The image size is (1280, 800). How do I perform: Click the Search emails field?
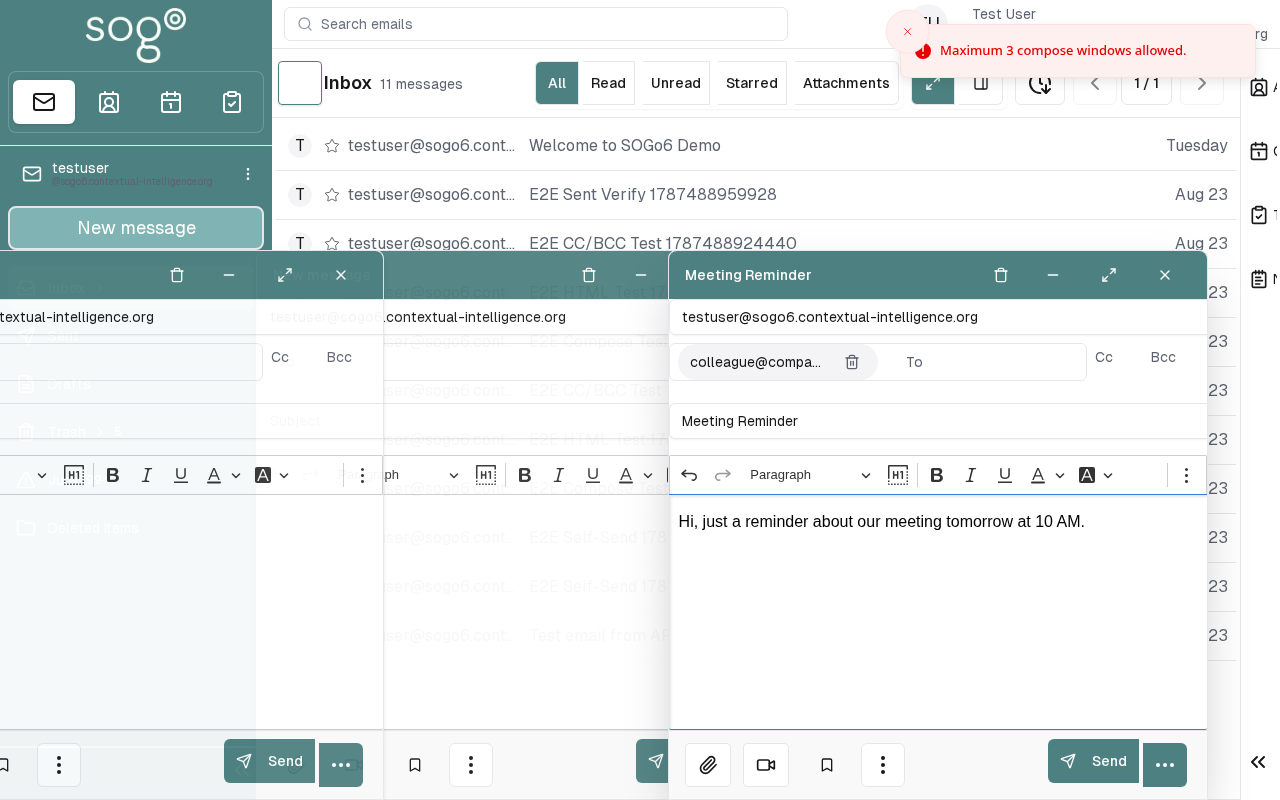pos(536,24)
